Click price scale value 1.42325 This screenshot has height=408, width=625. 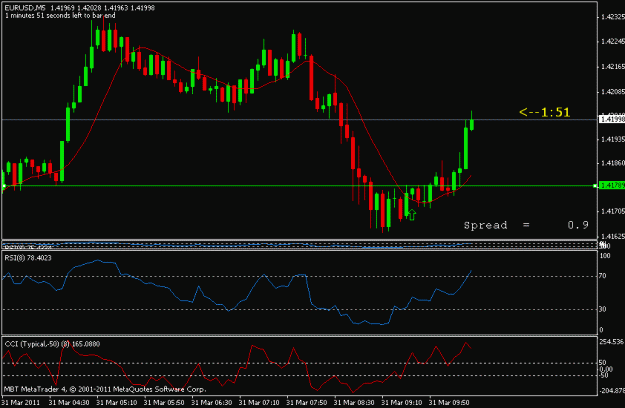(613, 17)
